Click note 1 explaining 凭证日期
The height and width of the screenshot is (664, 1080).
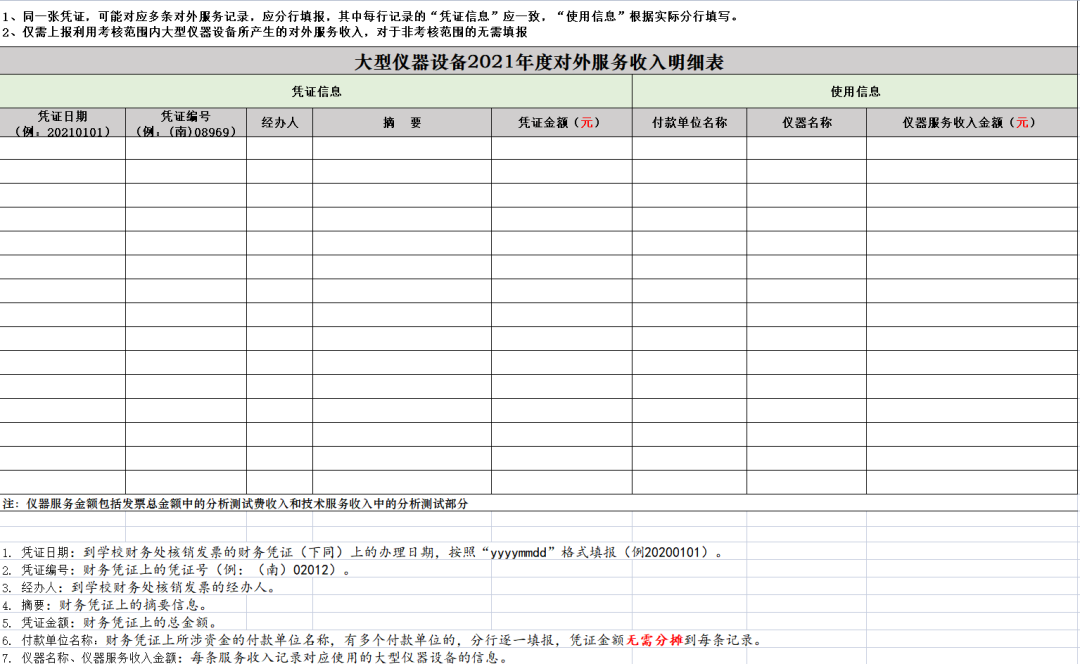click(x=362, y=552)
